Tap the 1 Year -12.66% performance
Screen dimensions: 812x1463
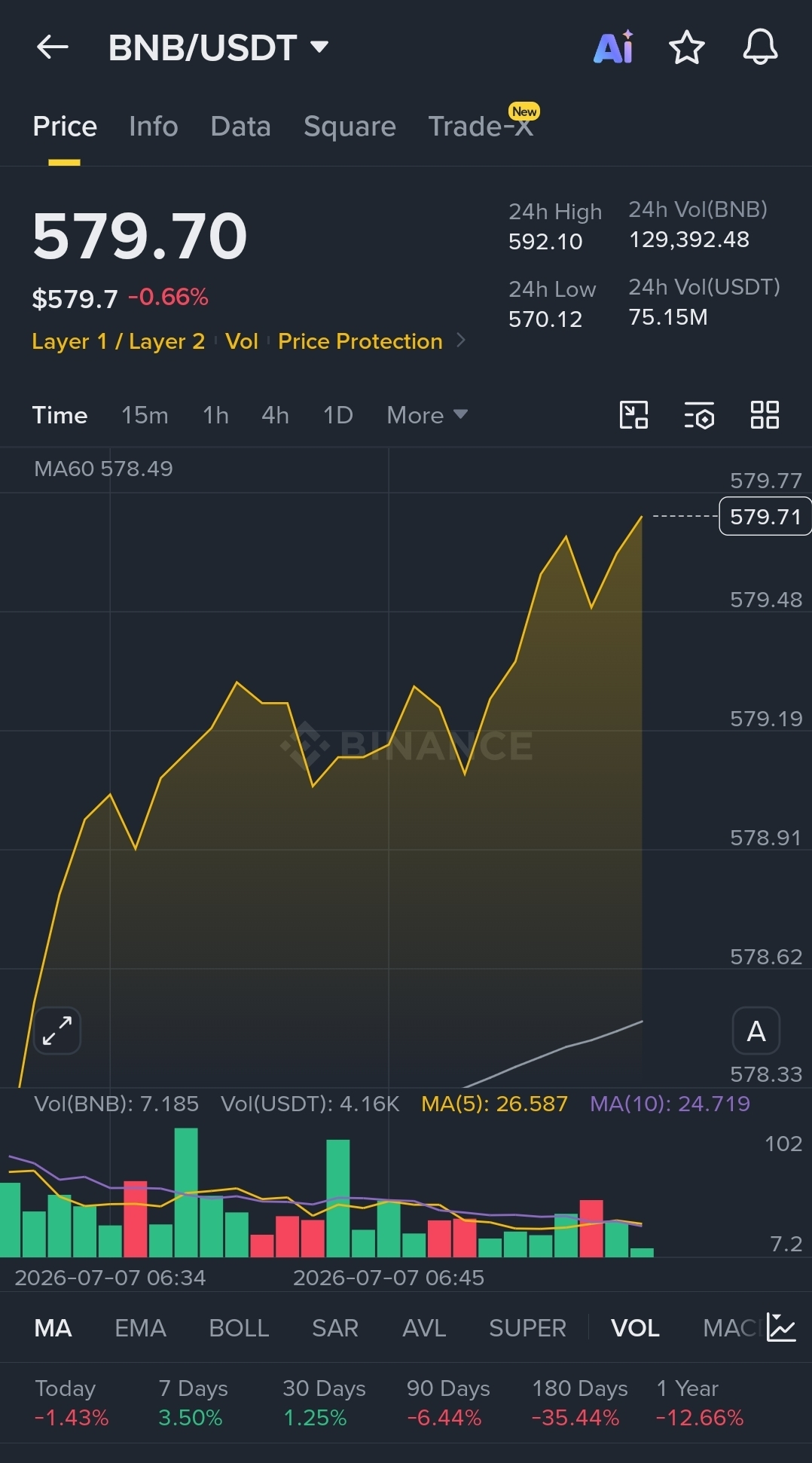[700, 1403]
